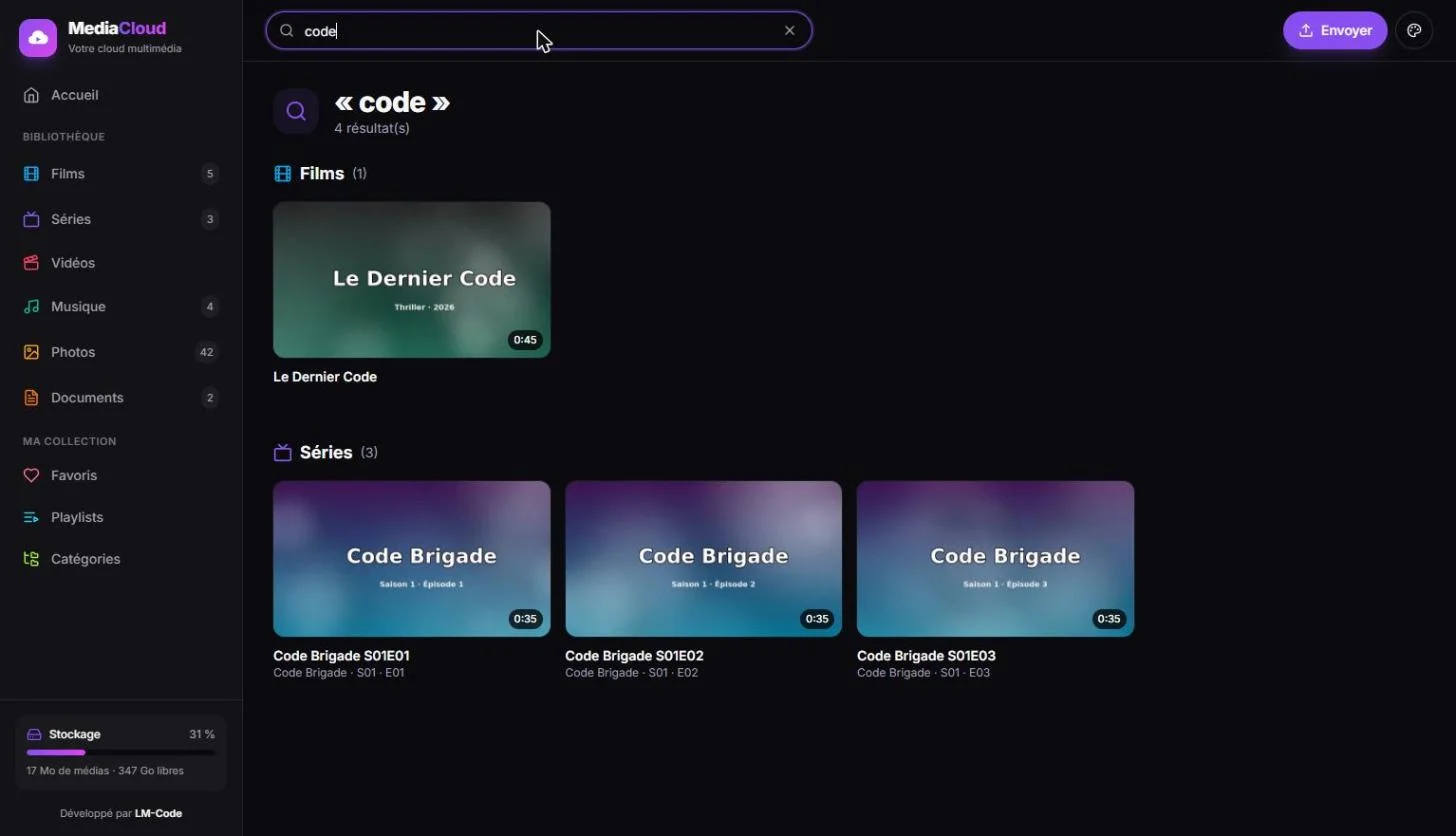Click the Films results section heading

pyautogui.click(x=322, y=174)
